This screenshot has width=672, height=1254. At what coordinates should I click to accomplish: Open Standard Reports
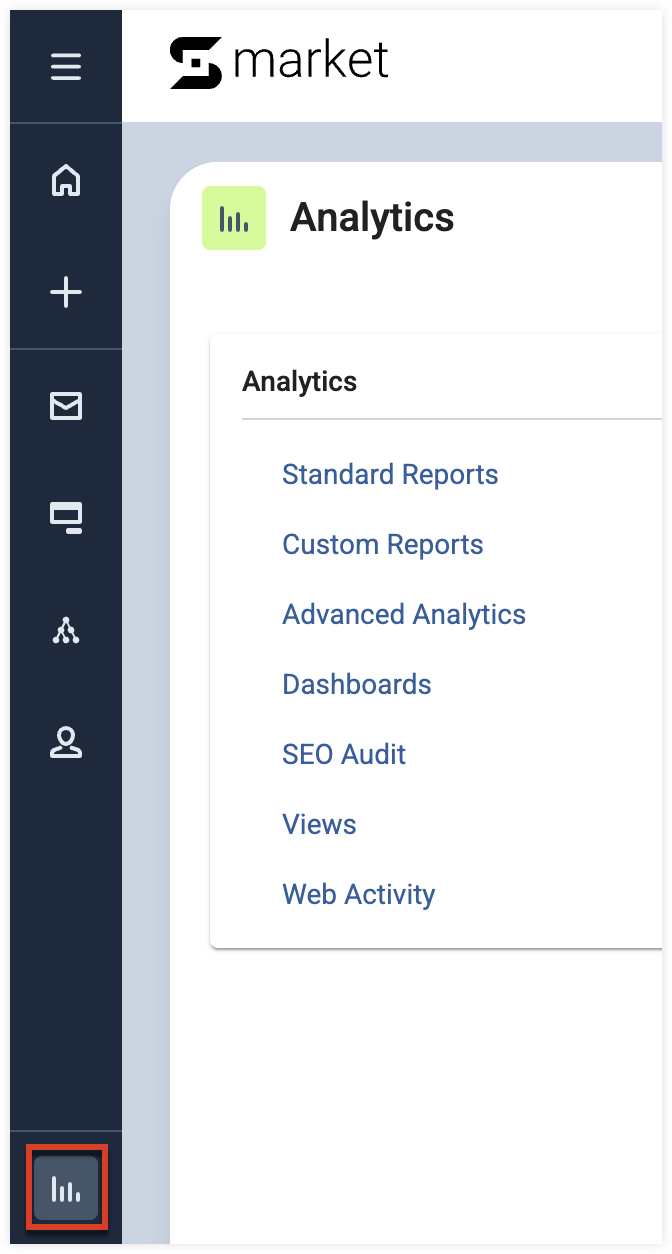(x=390, y=474)
